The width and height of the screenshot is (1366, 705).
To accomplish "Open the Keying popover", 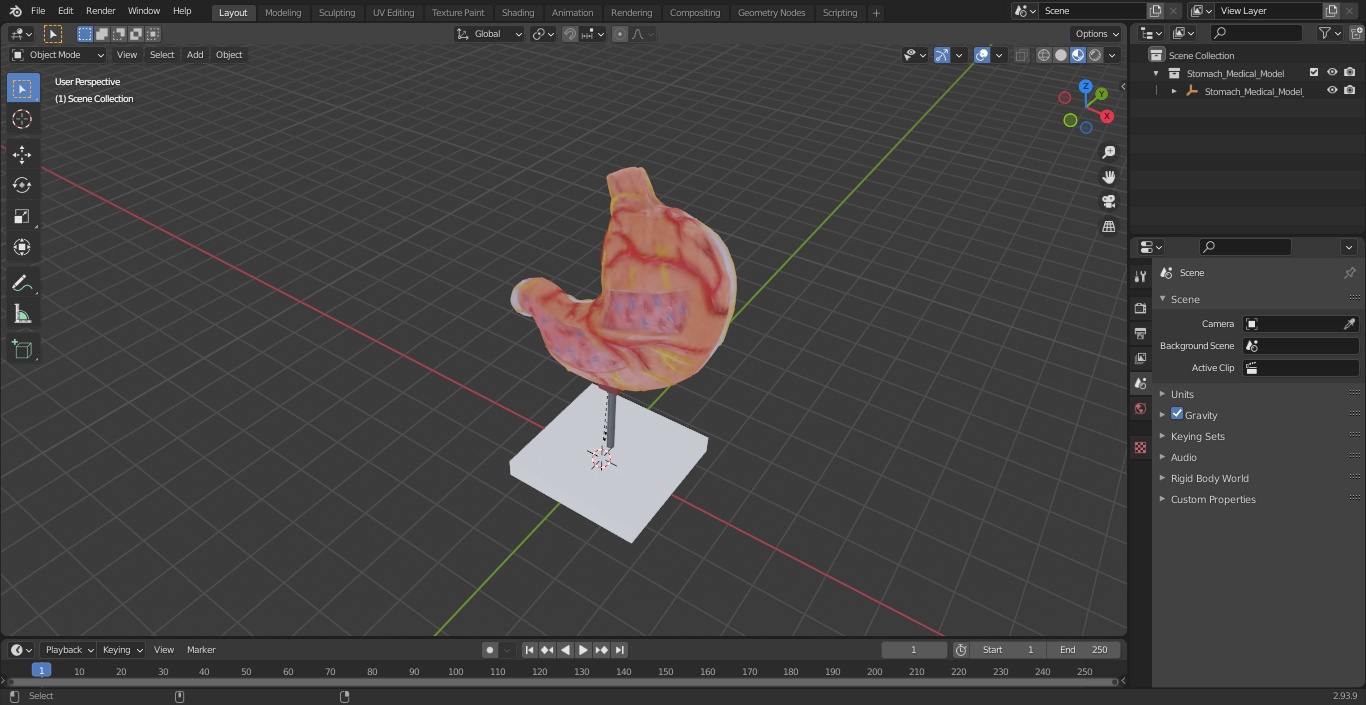I will coord(121,650).
